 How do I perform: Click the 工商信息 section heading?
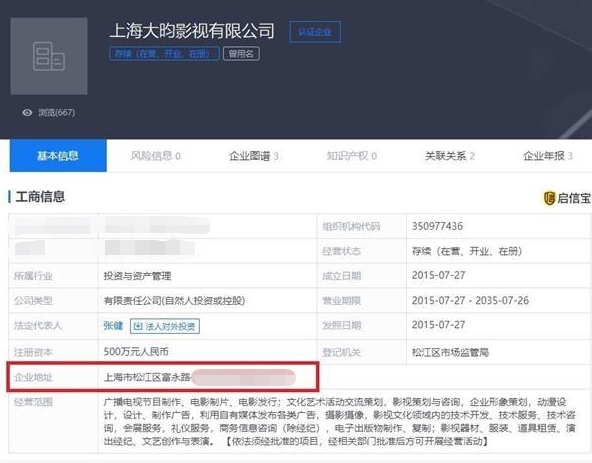40,197
